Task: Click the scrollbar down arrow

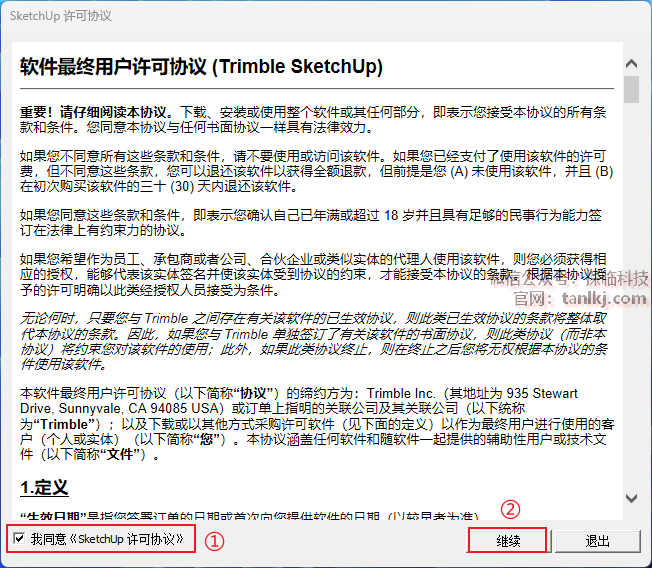Action: point(631,498)
